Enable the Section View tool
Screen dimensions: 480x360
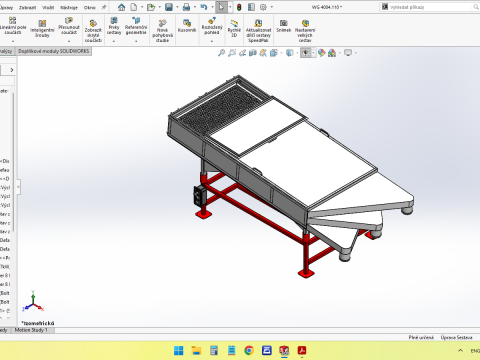[253, 53]
